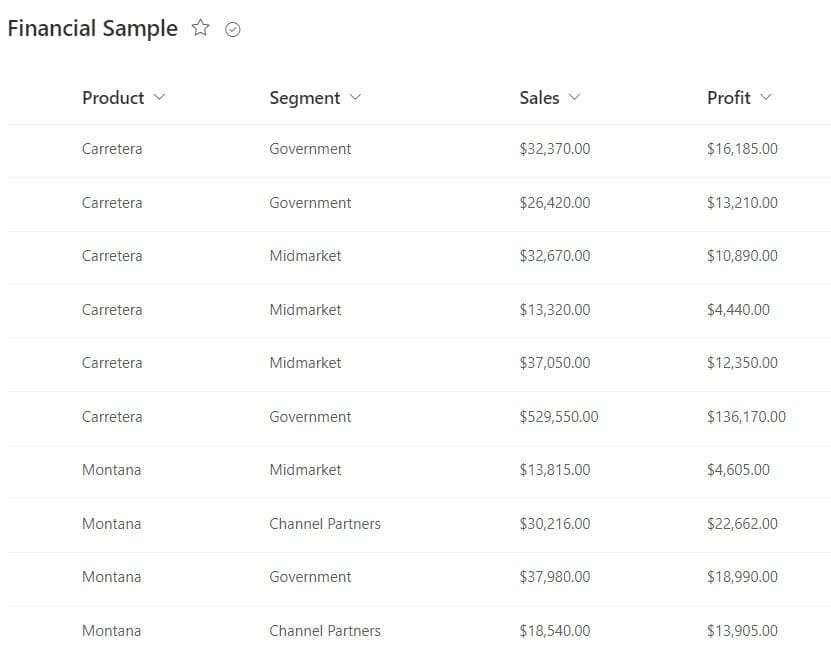Open the Sales column dropdown chevron

[x=574, y=97]
